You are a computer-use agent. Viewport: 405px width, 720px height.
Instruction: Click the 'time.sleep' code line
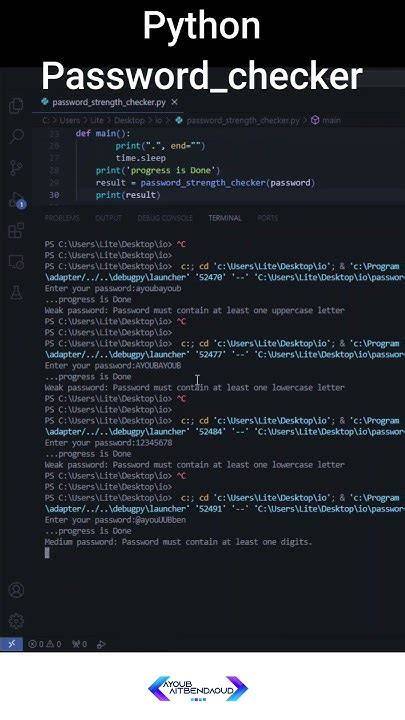(141, 158)
